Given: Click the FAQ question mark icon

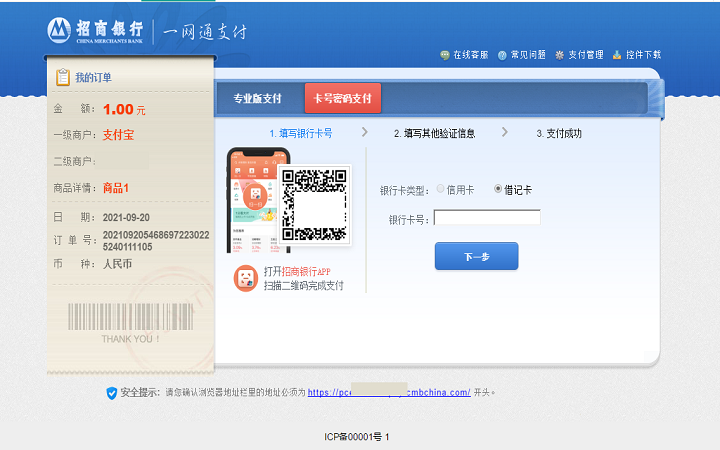Looking at the screenshot, I should point(502,55).
